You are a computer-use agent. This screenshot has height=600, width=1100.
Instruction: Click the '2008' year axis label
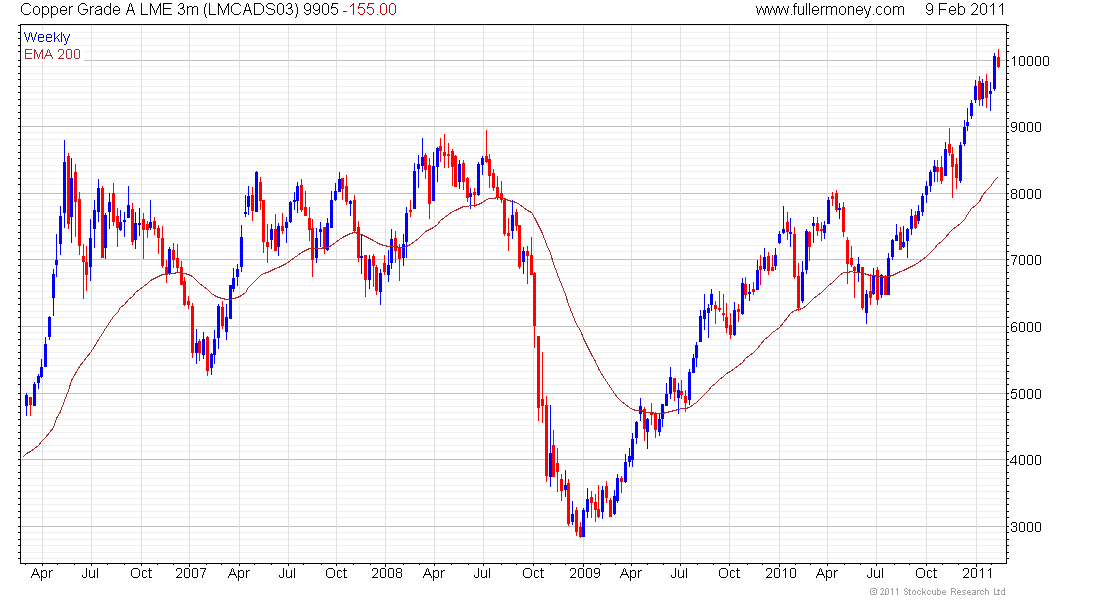(387, 573)
